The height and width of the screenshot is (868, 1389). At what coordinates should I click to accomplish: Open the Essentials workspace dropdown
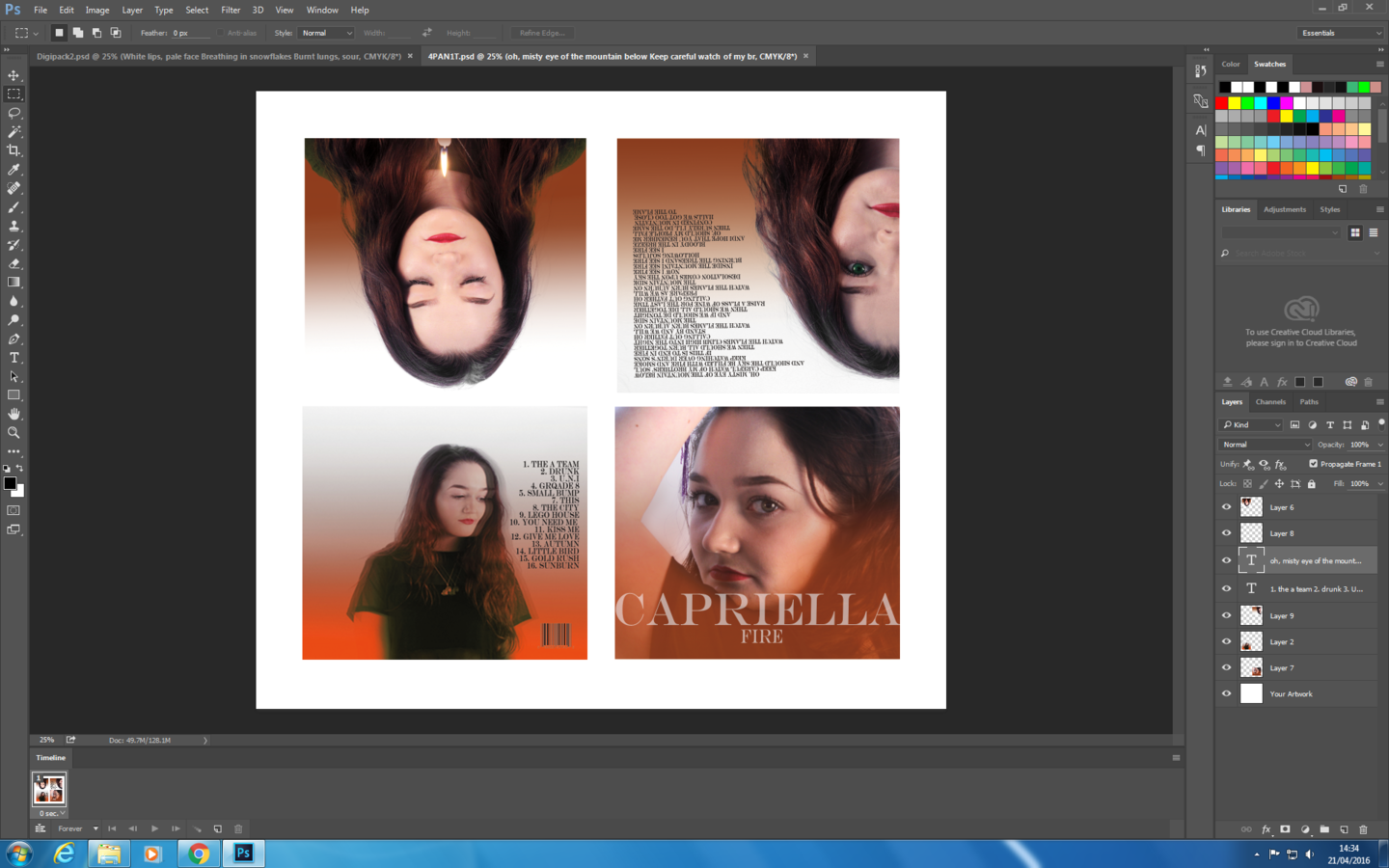pos(1339,33)
